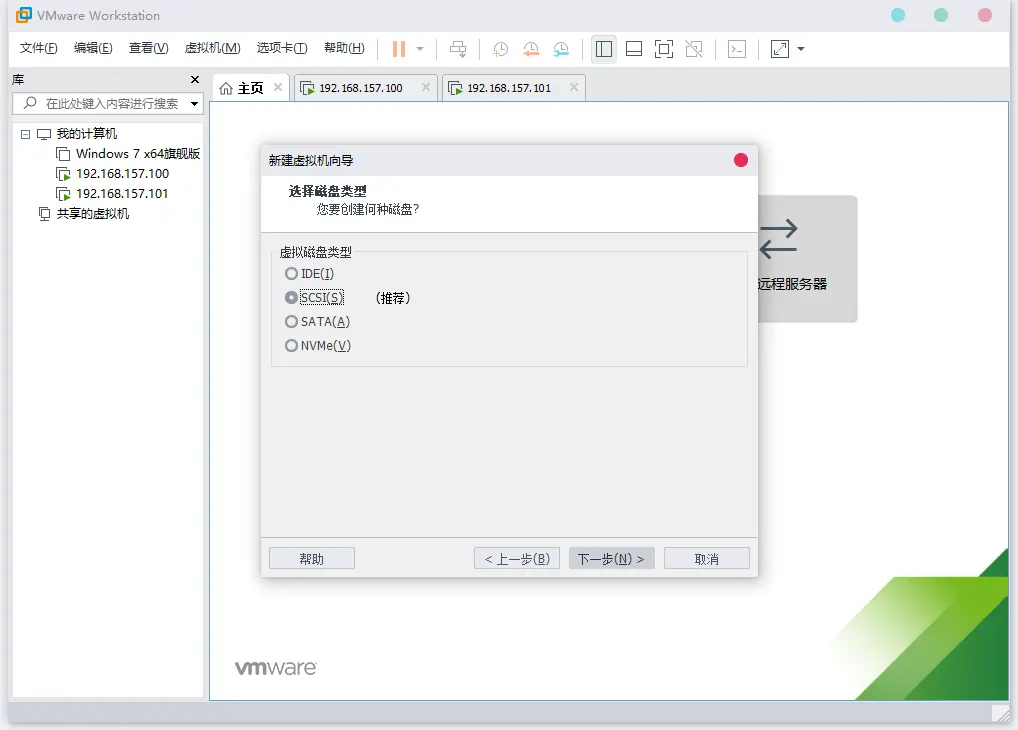Select the SCSI(S) disk type radio button
Viewport: 1018px width, 730px height.
292,297
